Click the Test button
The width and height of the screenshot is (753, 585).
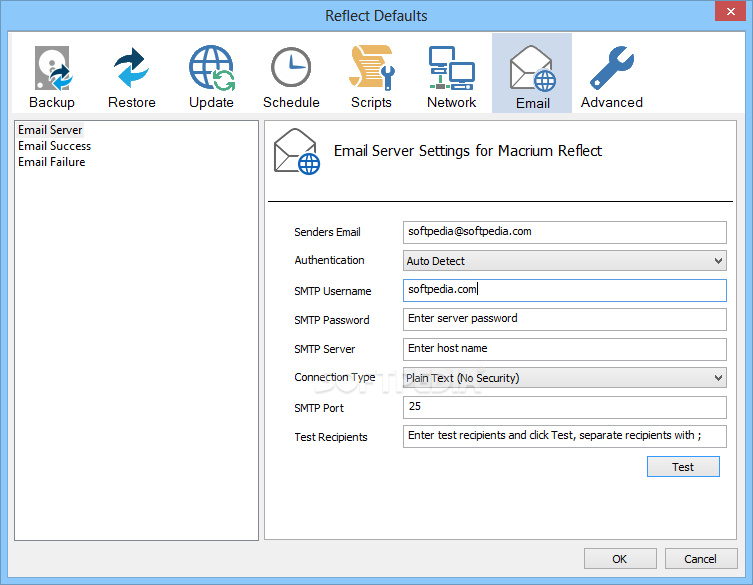click(683, 467)
